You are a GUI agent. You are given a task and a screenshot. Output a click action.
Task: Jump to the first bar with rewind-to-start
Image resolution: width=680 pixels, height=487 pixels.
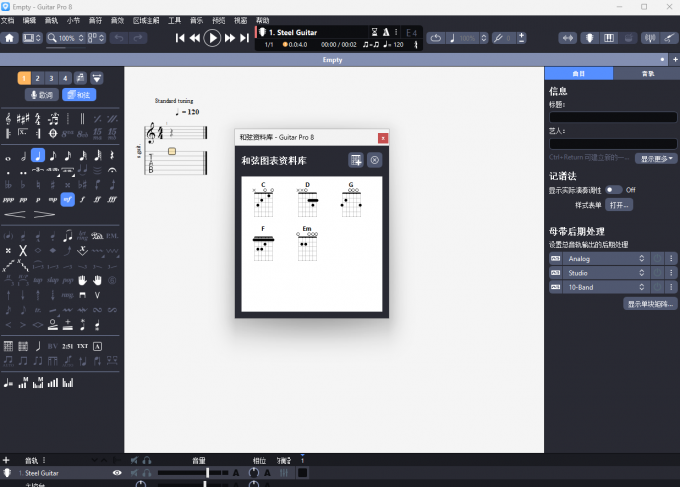180,38
